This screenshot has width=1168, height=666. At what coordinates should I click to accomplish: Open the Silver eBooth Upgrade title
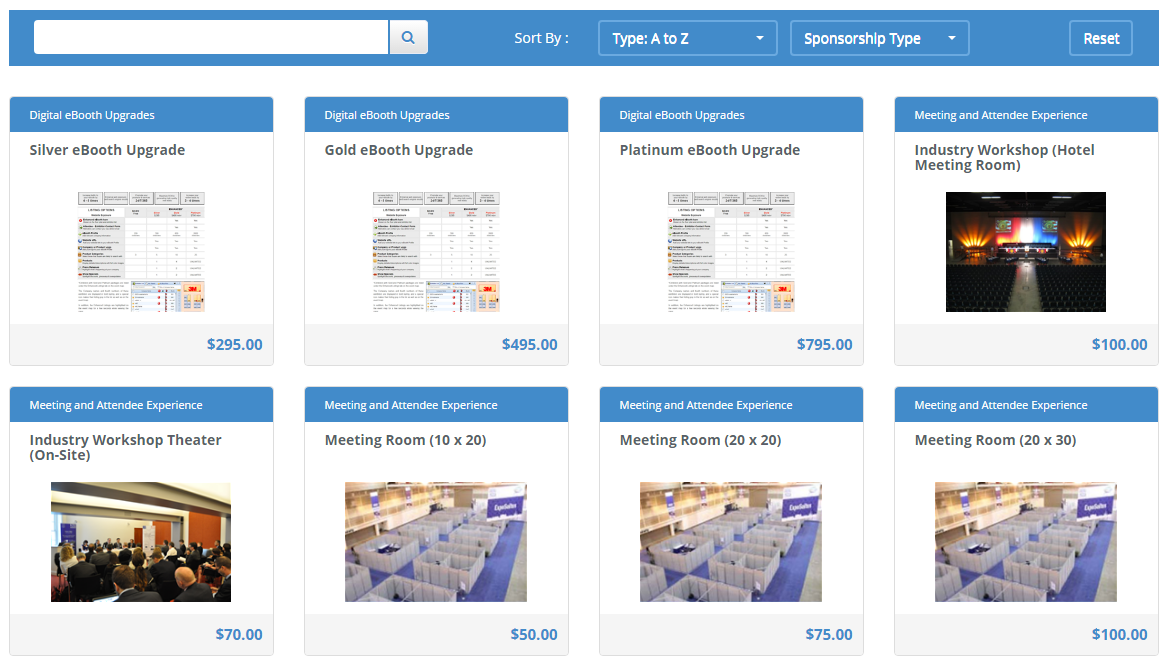point(107,150)
